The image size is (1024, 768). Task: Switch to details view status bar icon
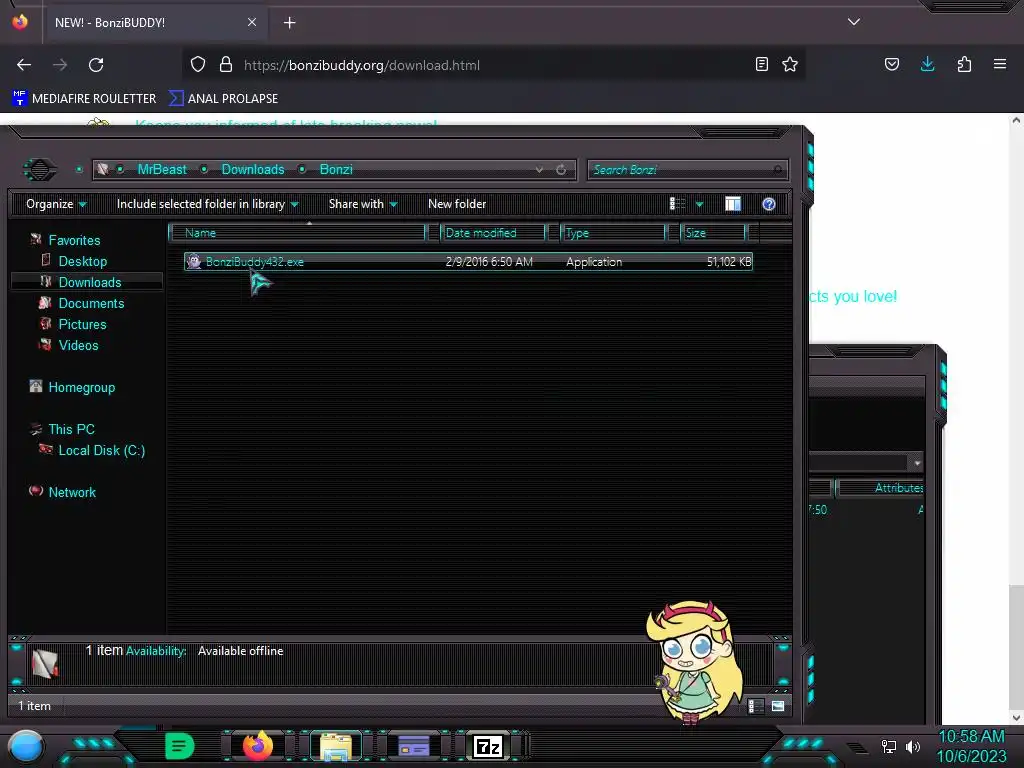click(x=755, y=706)
